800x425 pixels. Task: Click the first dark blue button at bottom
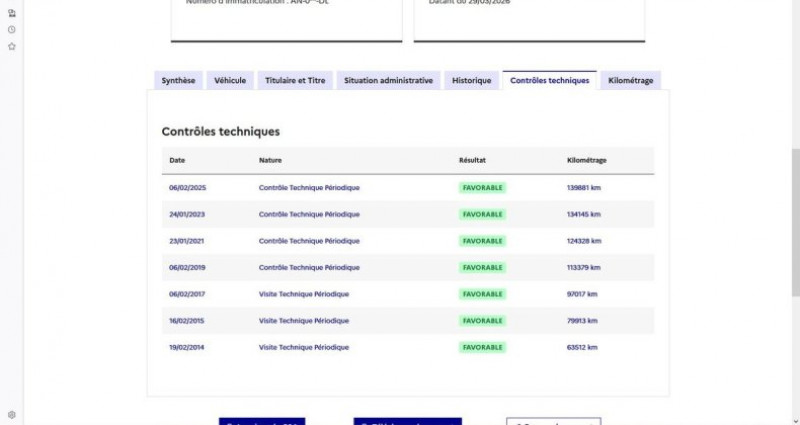[x=262, y=421]
